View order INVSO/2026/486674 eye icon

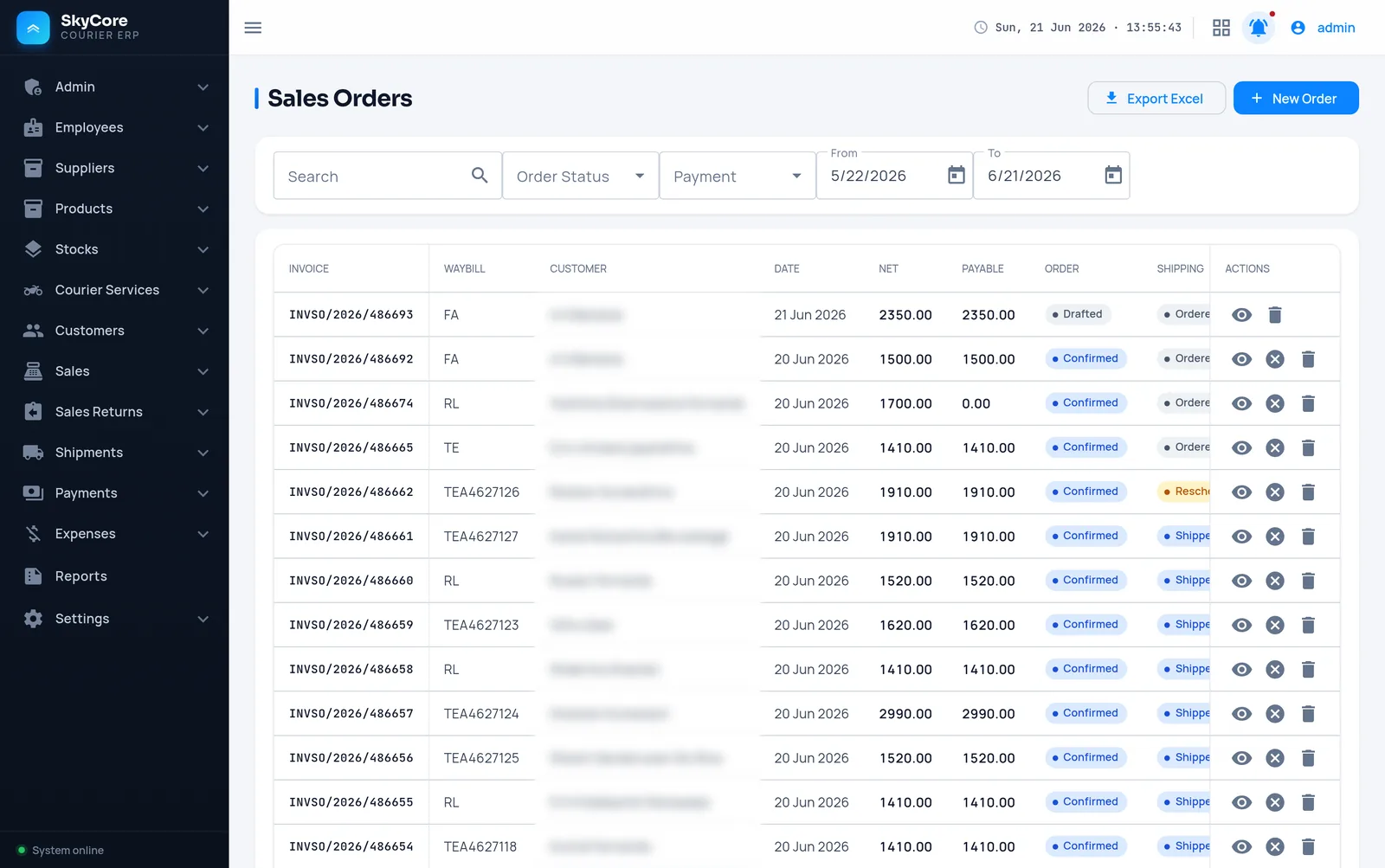tap(1241, 403)
